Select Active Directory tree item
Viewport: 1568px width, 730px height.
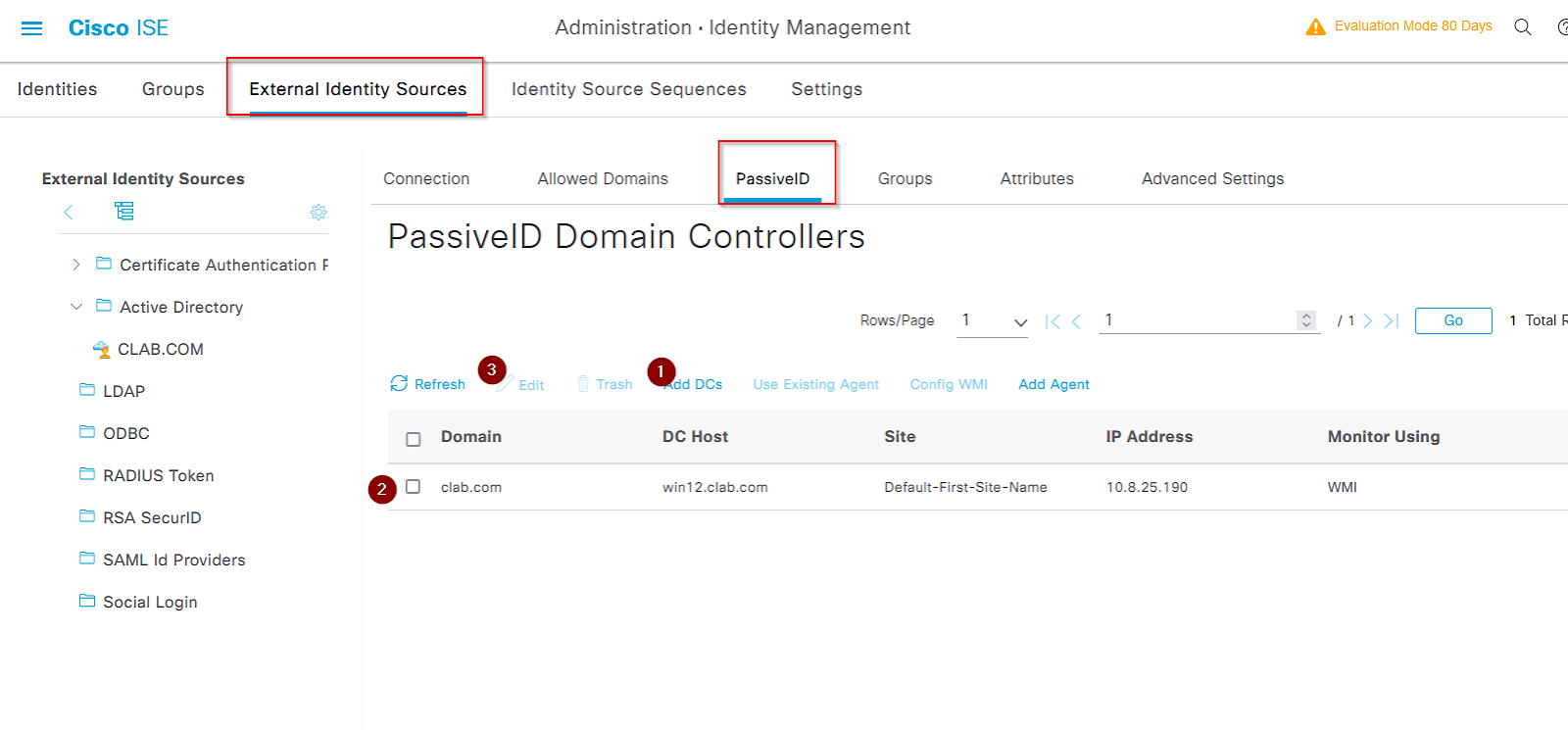(181, 307)
